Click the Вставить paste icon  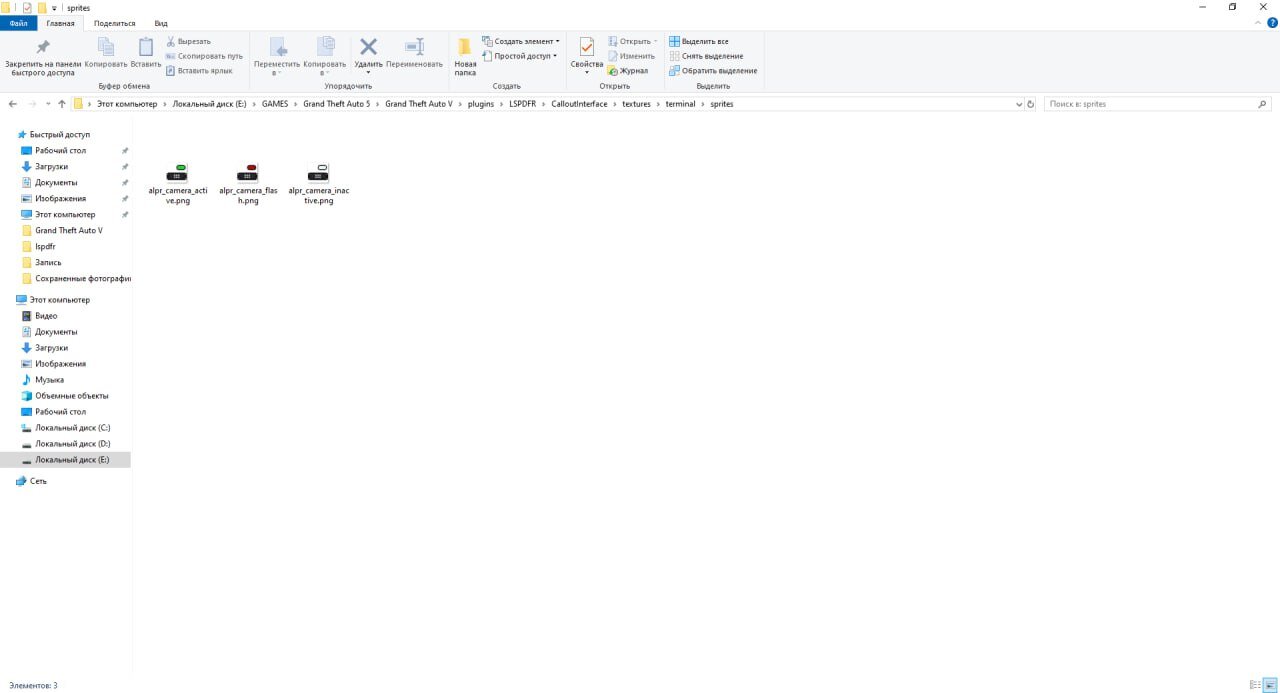(146, 47)
